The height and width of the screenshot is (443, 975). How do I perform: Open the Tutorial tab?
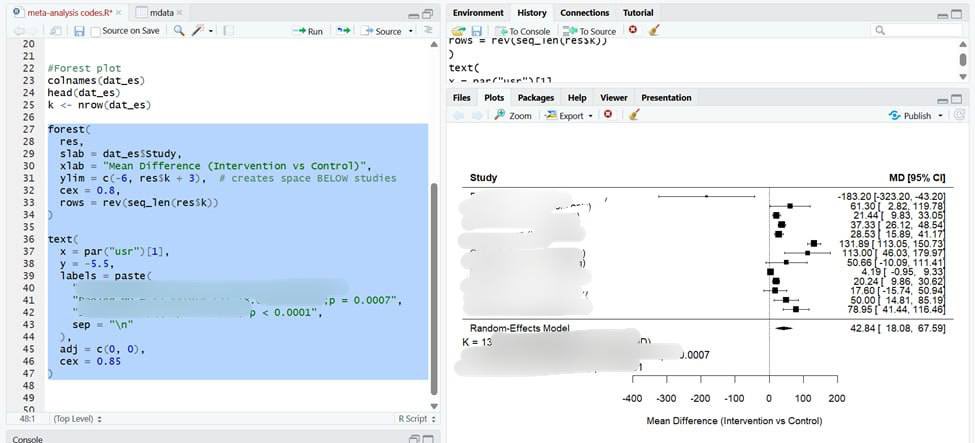click(x=638, y=12)
